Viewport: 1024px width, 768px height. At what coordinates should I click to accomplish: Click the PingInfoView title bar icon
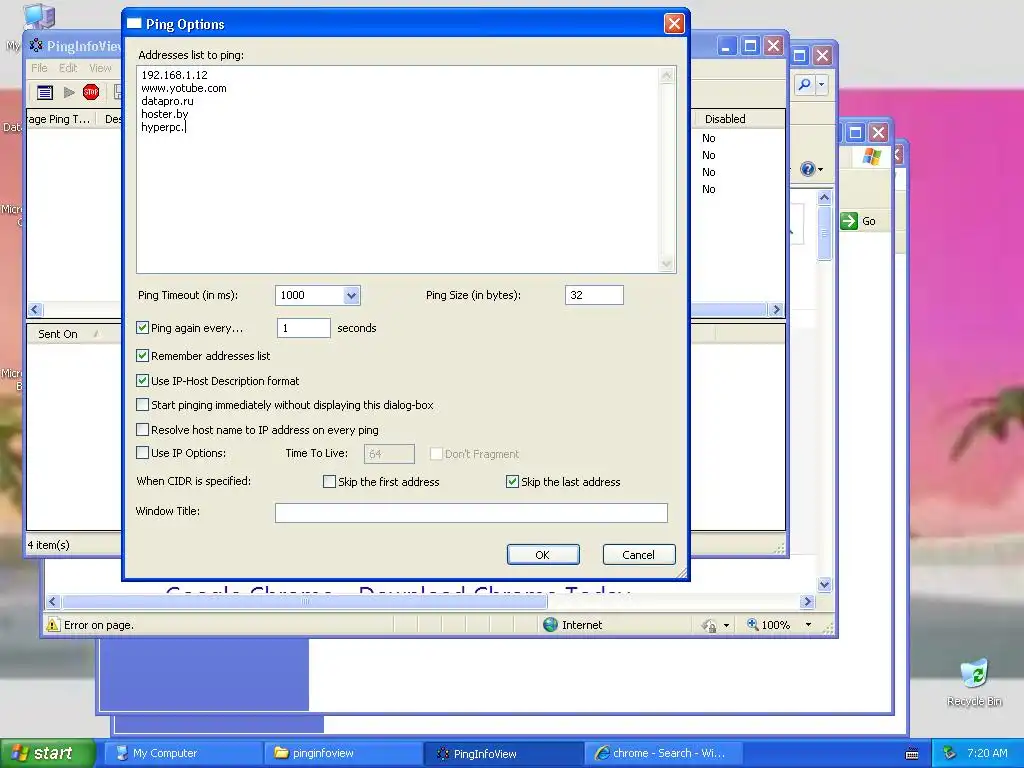click(36, 46)
